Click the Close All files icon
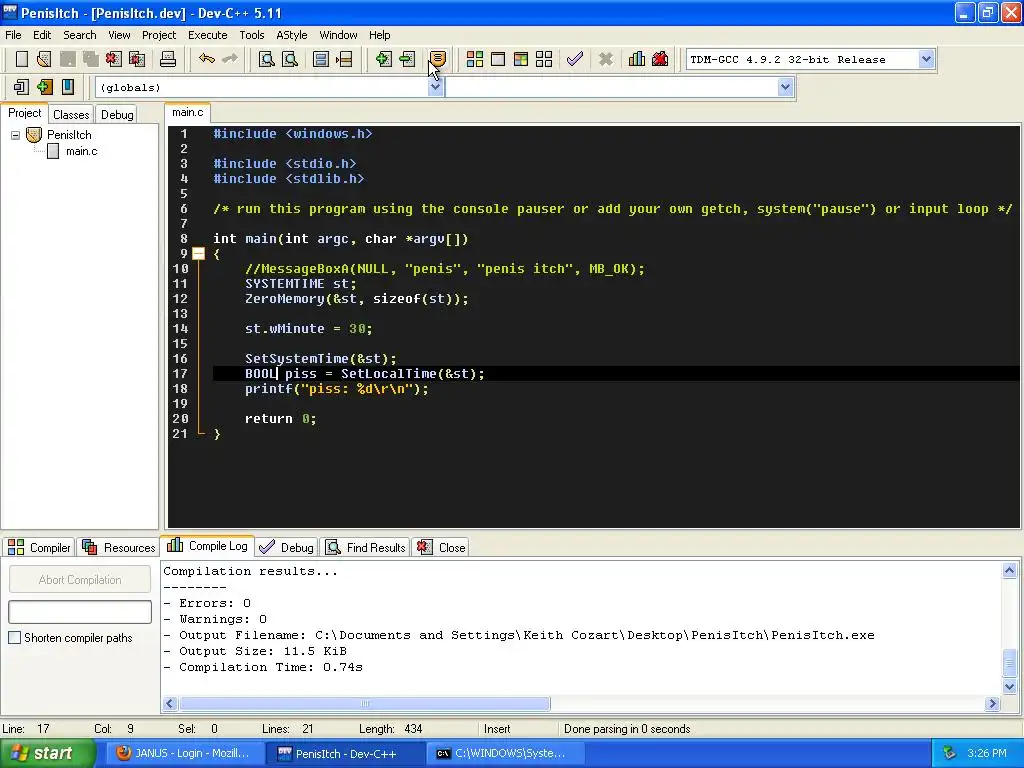Image resolution: width=1024 pixels, height=768 pixels. 137,59
